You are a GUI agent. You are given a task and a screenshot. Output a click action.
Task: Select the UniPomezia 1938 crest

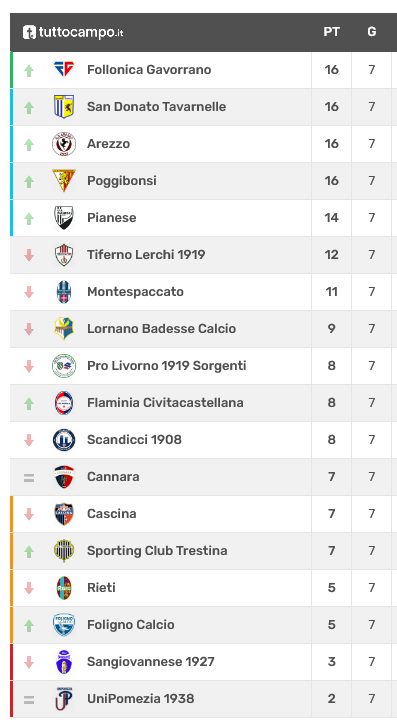tap(64, 698)
